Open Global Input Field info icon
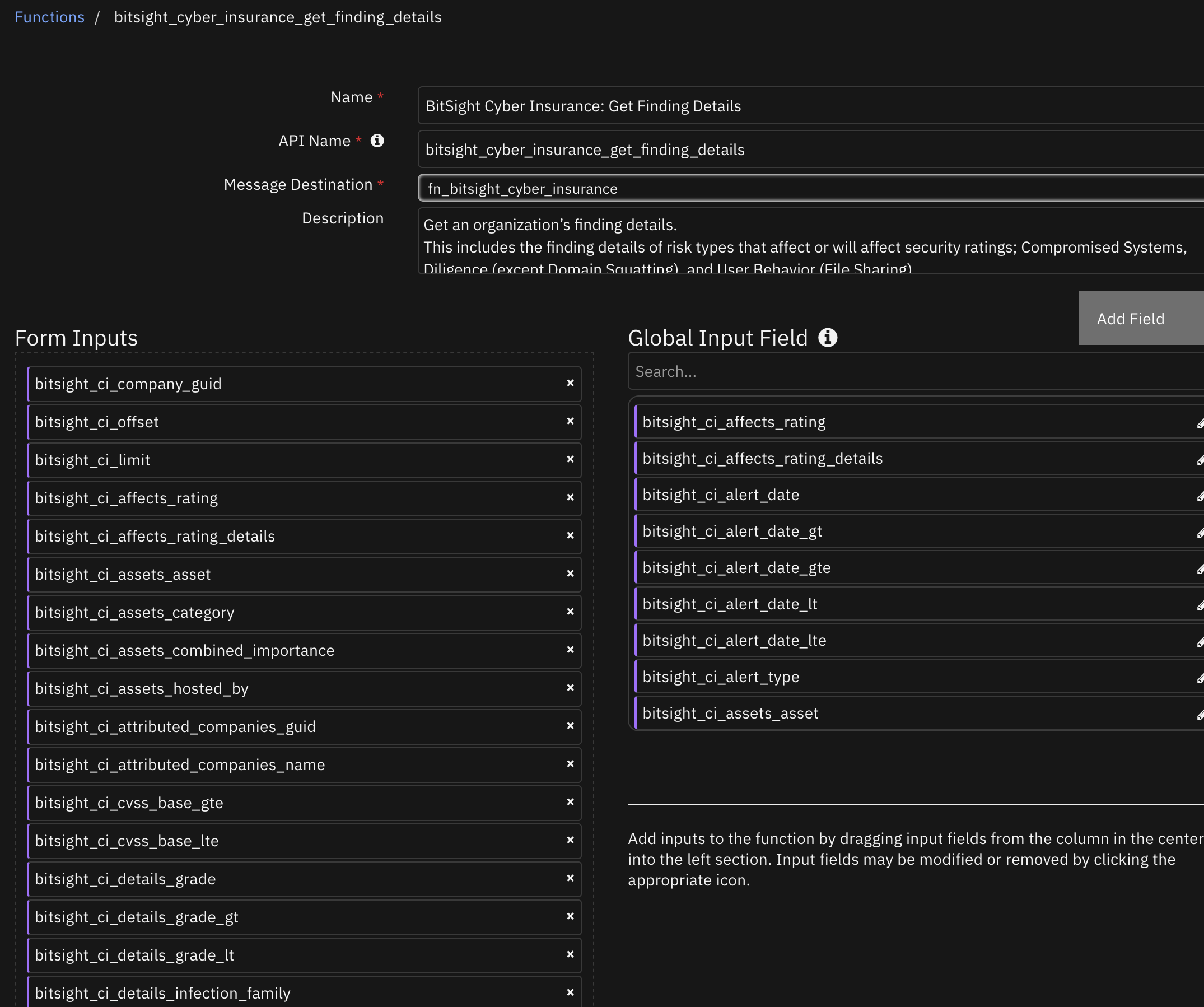The image size is (1204, 1007). 827,338
